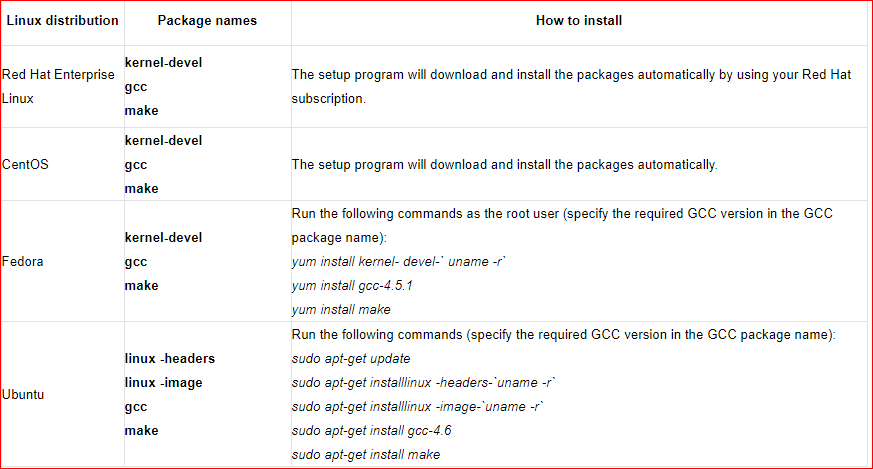Click kernel-devel in the Red Hat row
This screenshot has width=873, height=469.
point(163,62)
